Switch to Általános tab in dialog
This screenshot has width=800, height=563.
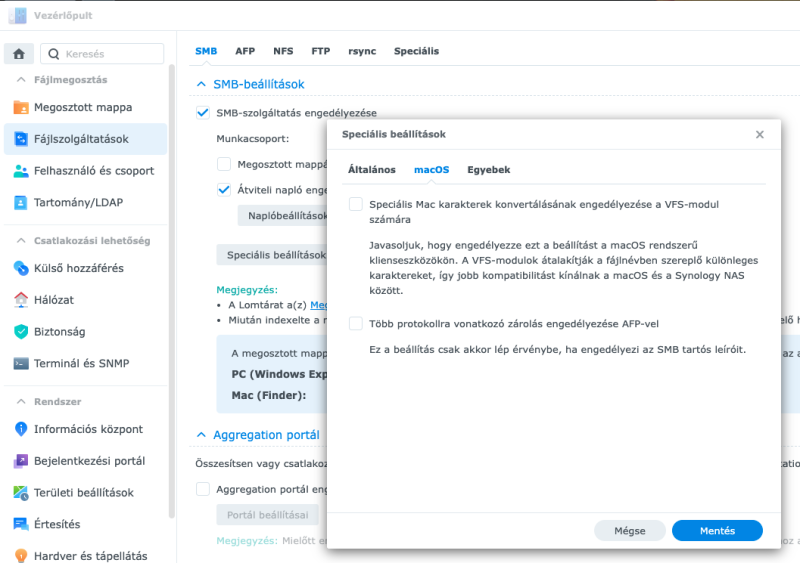point(372,169)
